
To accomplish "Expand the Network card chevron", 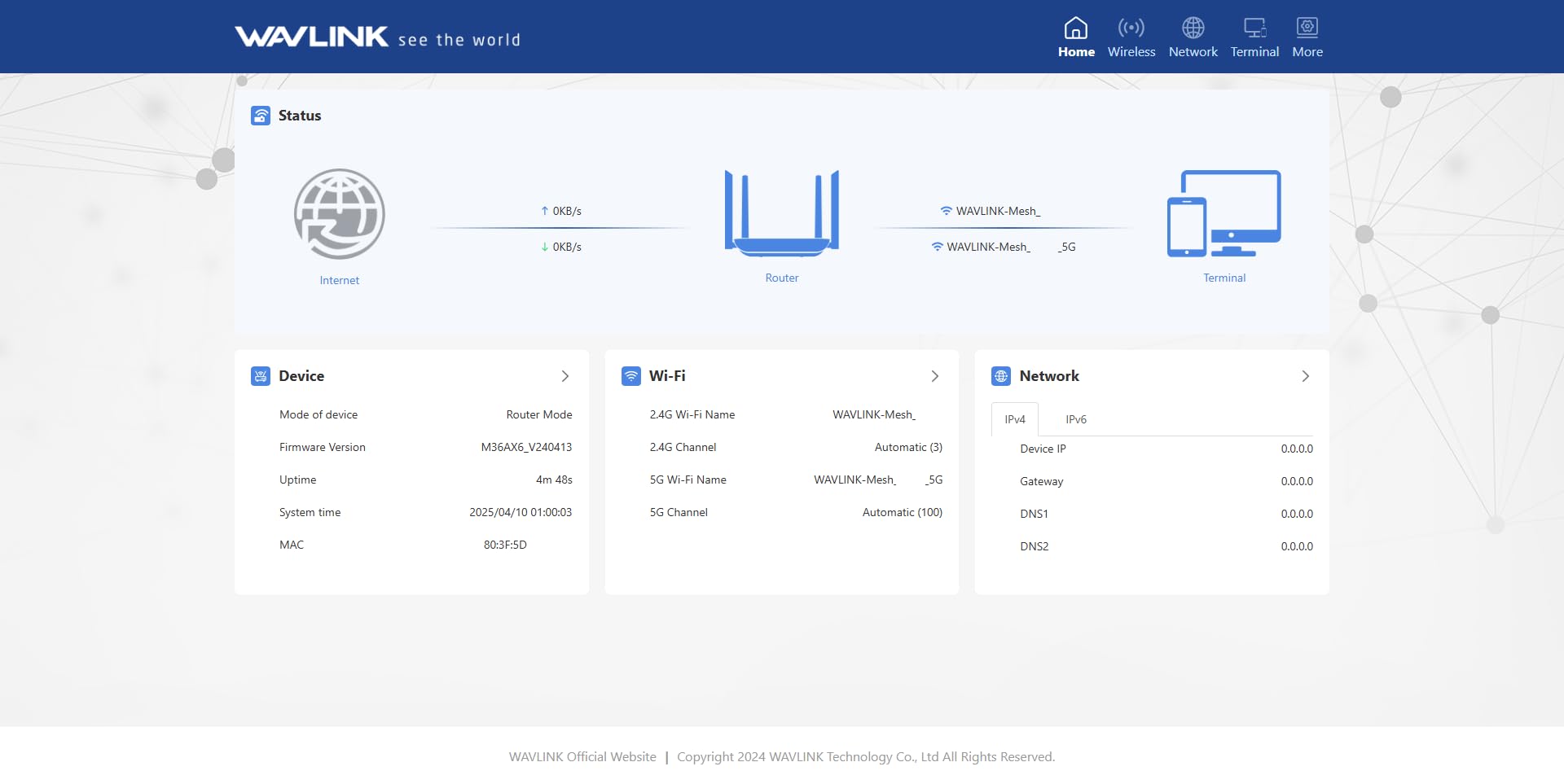I will point(1305,376).
